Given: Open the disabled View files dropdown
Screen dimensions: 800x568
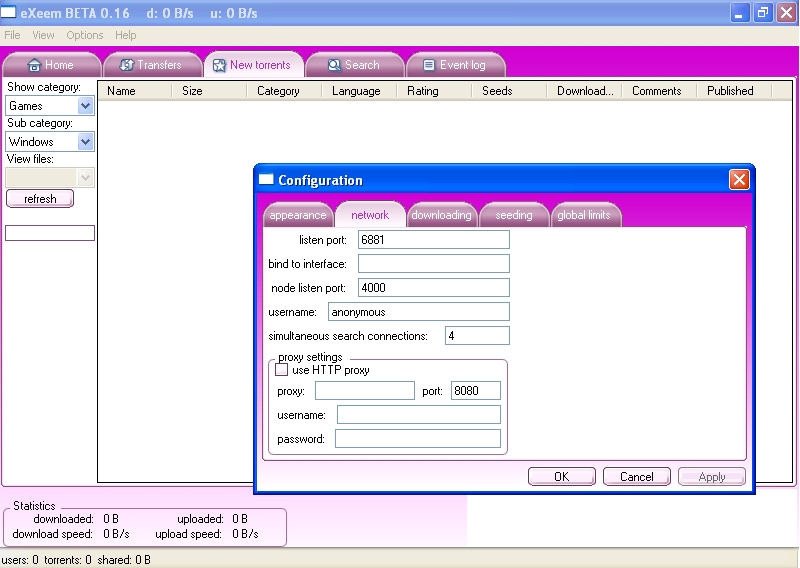Looking at the screenshot, I should point(85,178).
